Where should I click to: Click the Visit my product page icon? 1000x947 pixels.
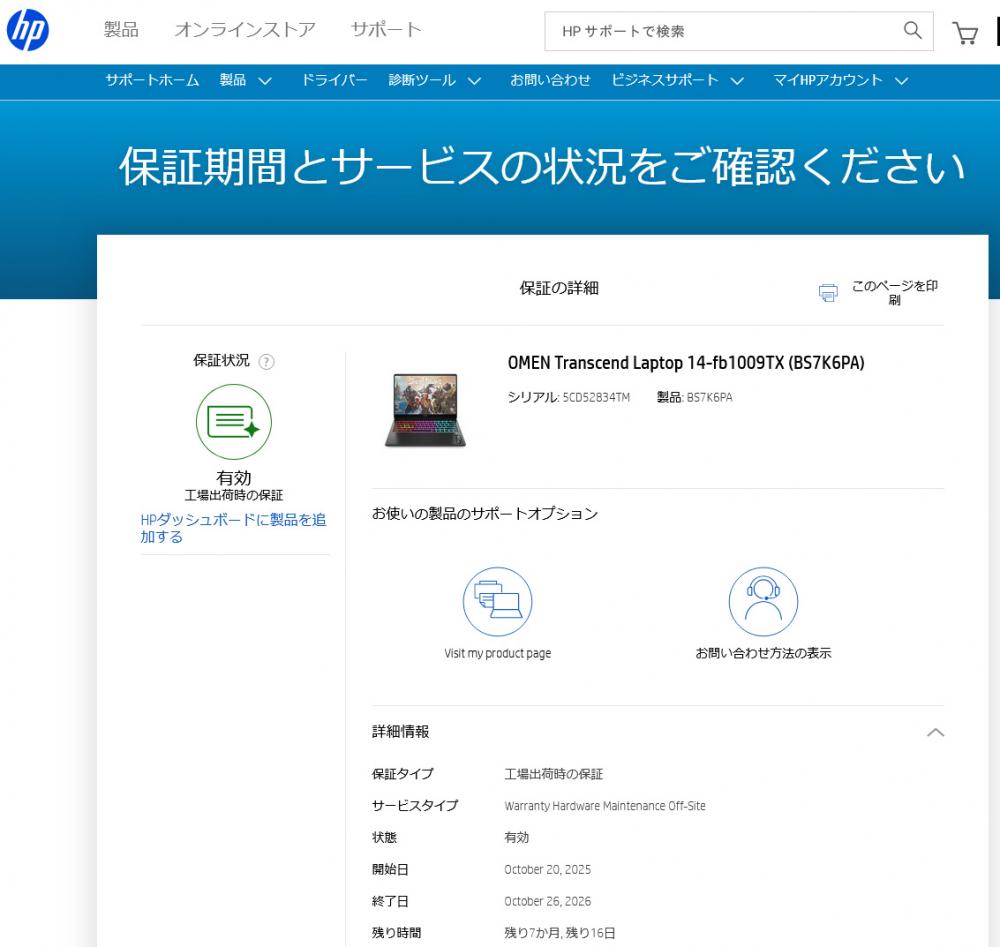click(497, 602)
